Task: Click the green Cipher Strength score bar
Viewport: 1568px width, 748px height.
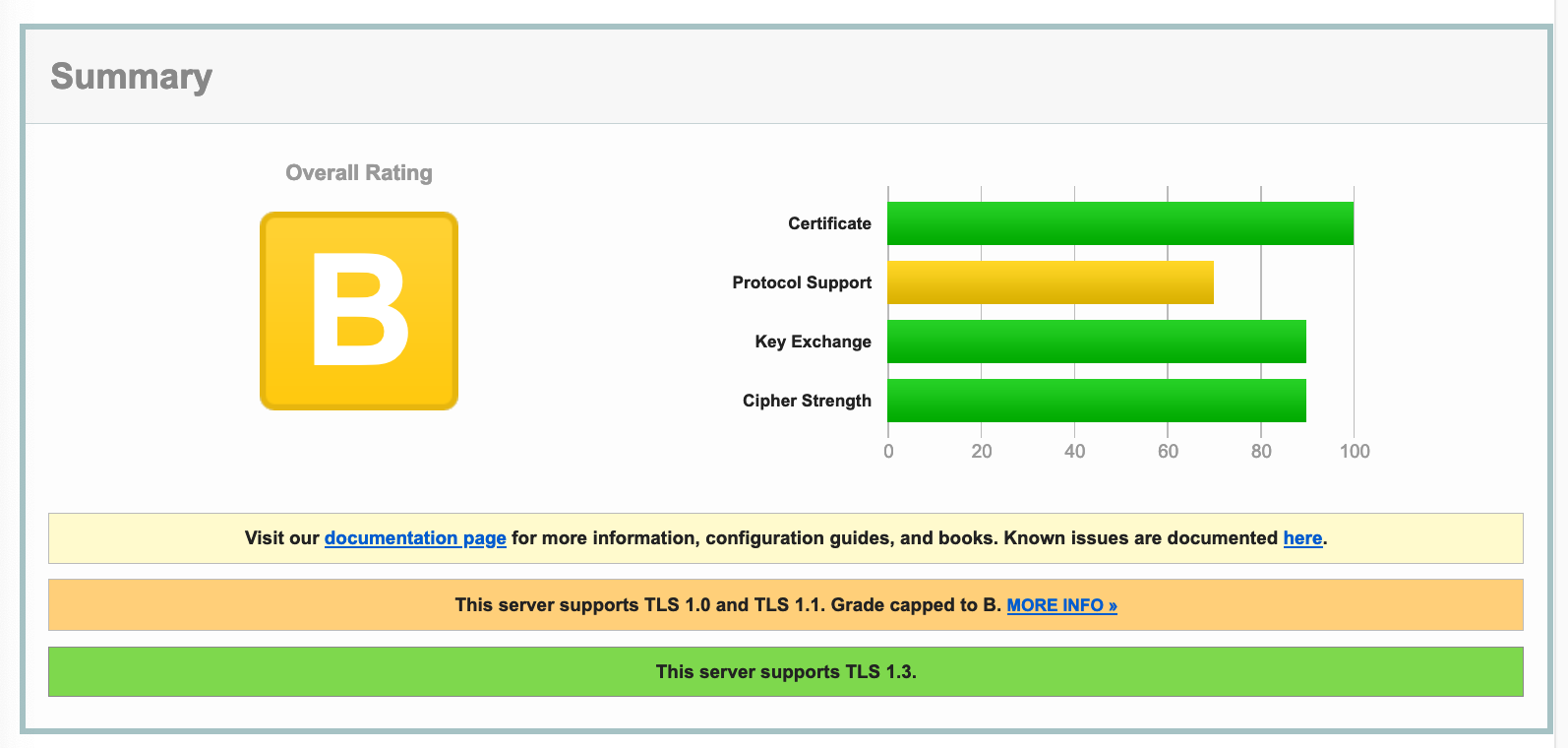Action: (x=1097, y=401)
